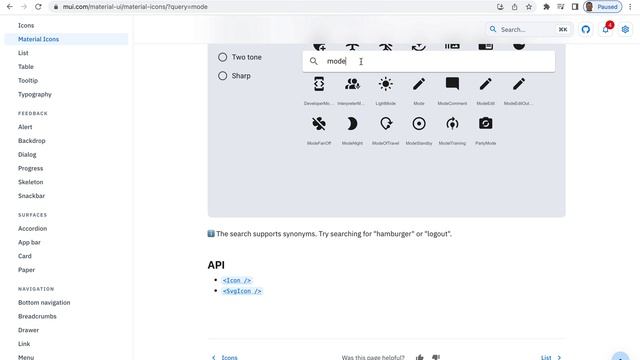This screenshot has height=360, width=640.
Task: Click browser forward arrow
Action: [x=24, y=7]
